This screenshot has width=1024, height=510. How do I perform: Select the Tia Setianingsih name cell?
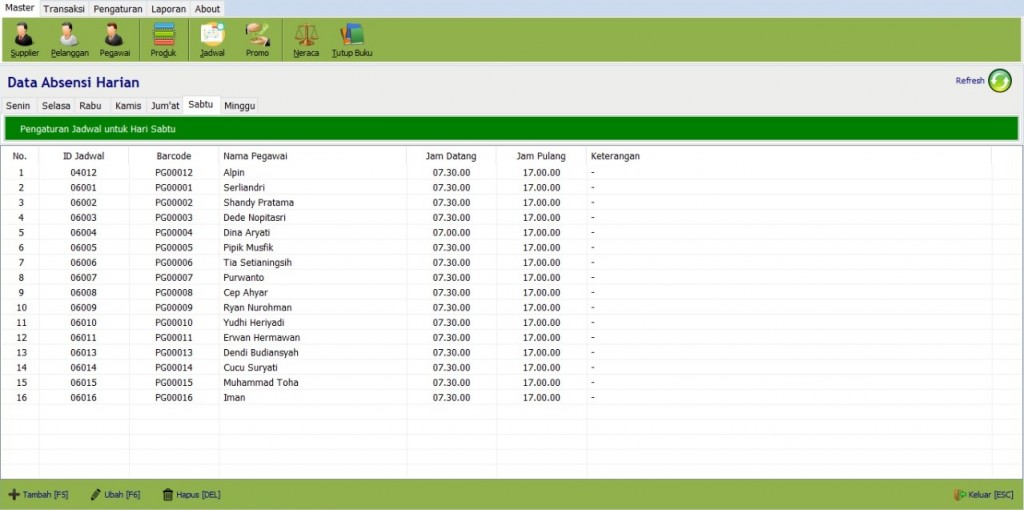pos(313,263)
